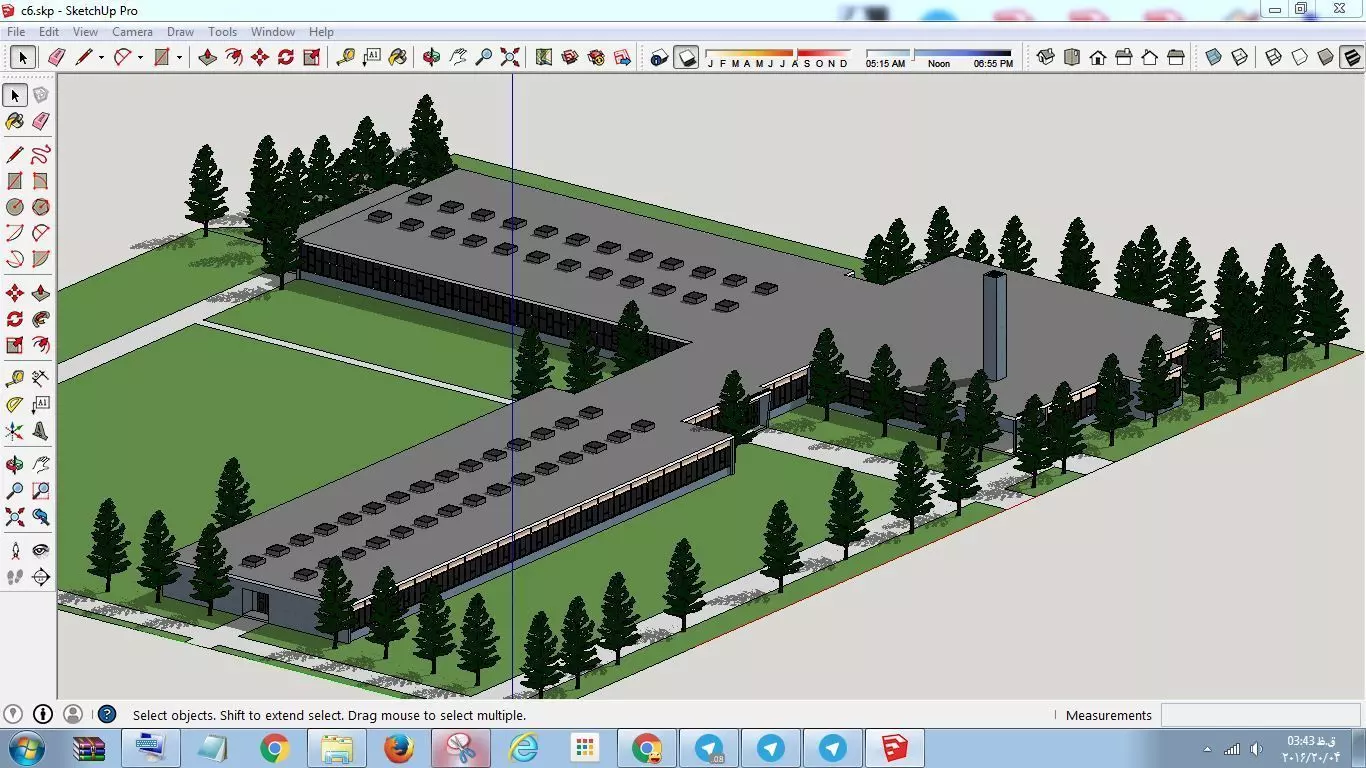Enable Shaded With Textures style
The image size is (1366, 768).
tap(1352, 57)
